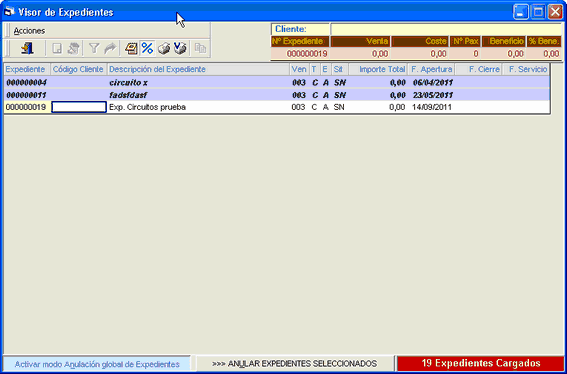Sort by Expediente column header

coord(27,69)
